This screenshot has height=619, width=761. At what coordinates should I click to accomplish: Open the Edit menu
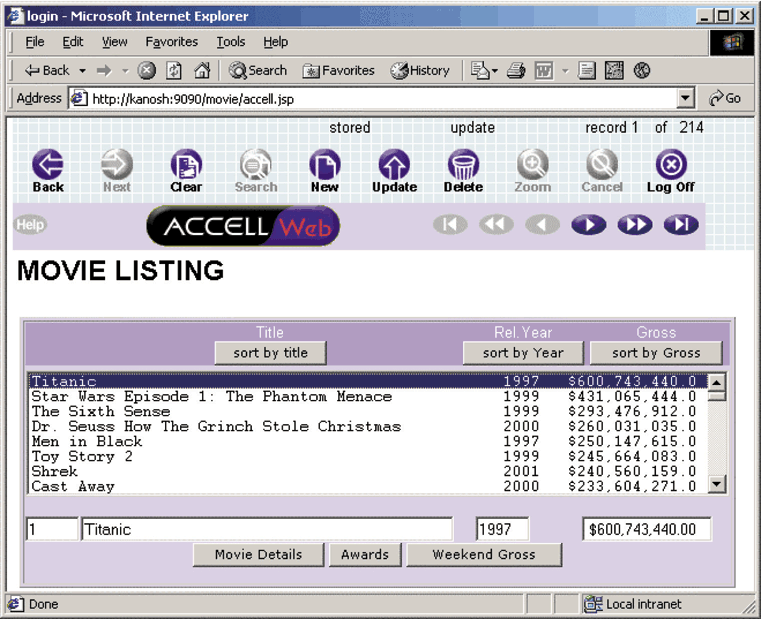72,42
